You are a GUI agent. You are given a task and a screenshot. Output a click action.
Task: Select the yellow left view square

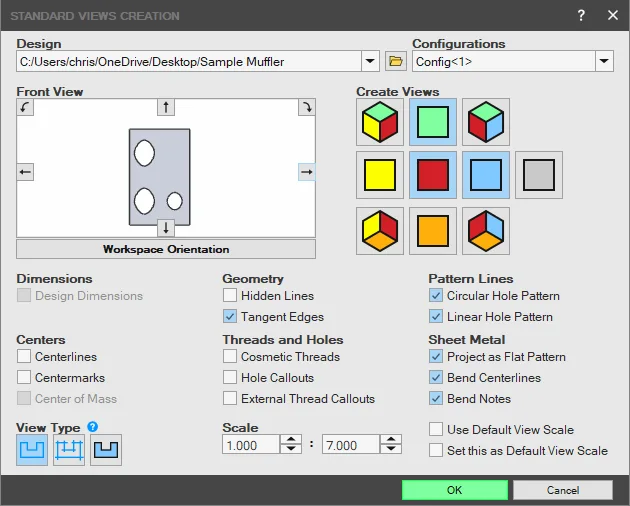(x=380, y=175)
